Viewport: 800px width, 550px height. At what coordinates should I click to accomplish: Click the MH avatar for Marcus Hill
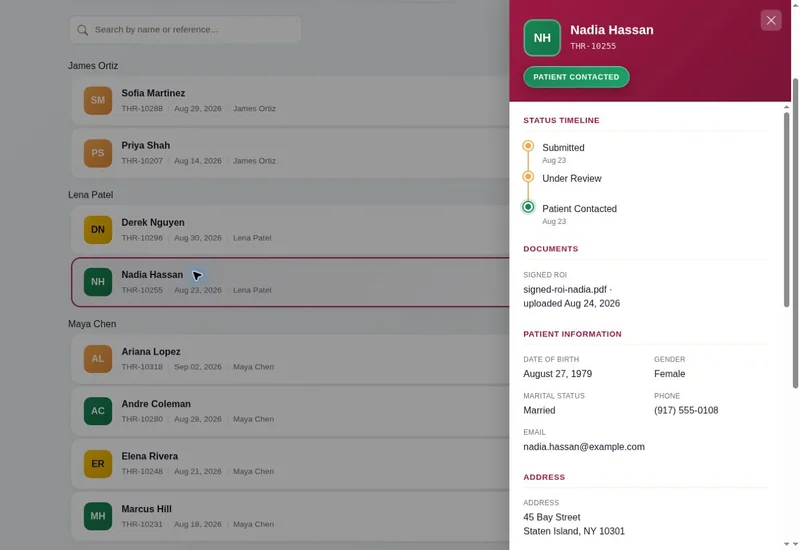pos(98,516)
